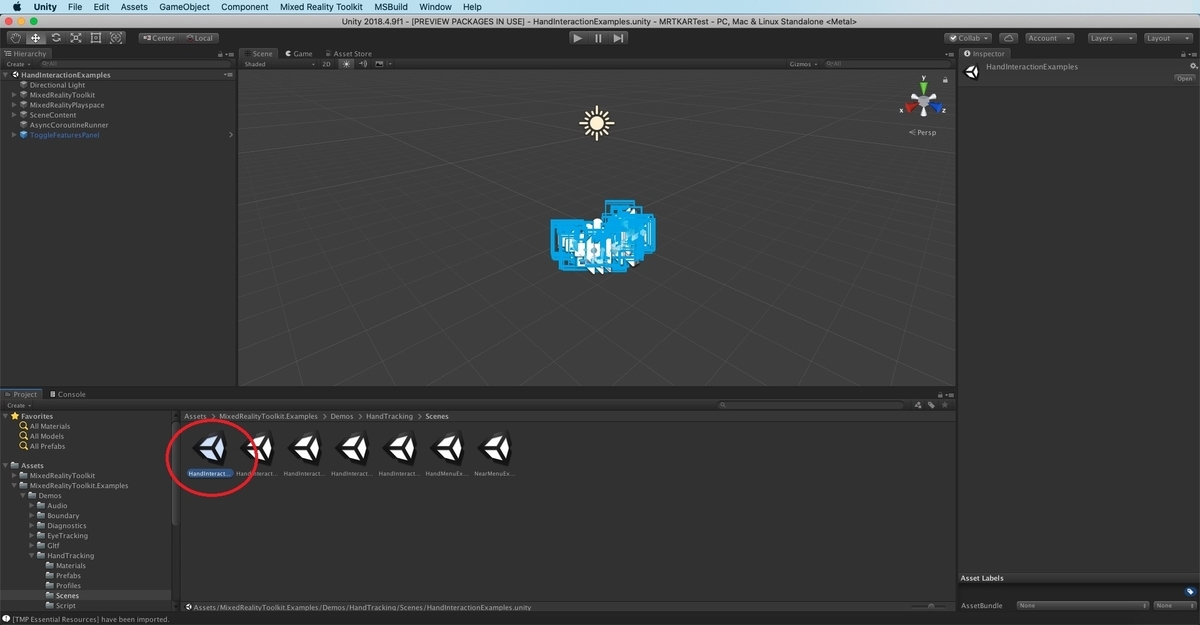The height and width of the screenshot is (625, 1200).
Task: Select the Rotate tool in toolbar
Action: pyautogui.click(x=56, y=38)
